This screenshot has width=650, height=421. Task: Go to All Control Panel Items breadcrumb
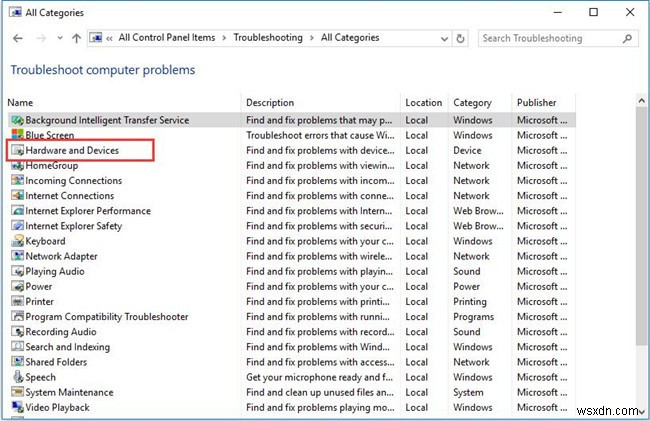tap(167, 38)
